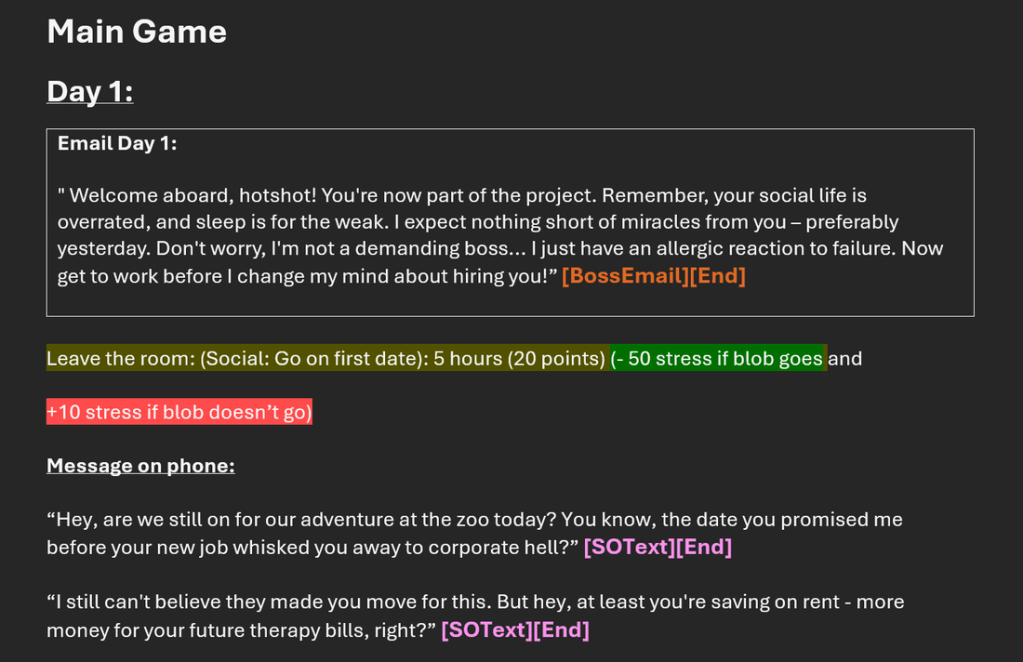Click the yellow-highlighted "Leave the room" text
Viewport: 1023px width, 662px height.
120,358
